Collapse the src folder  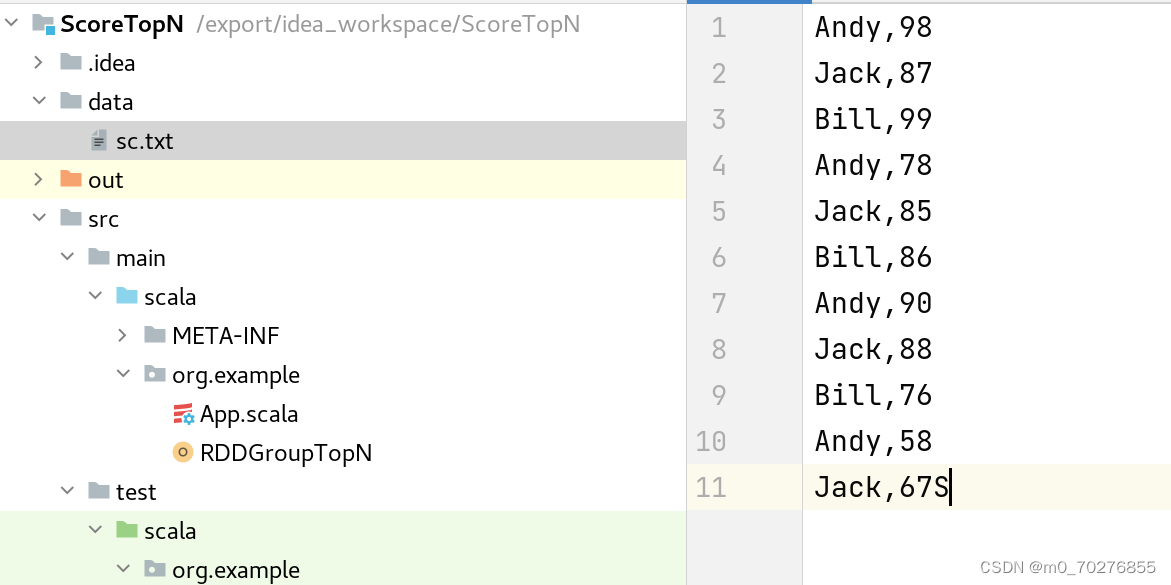tap(38, 219)
